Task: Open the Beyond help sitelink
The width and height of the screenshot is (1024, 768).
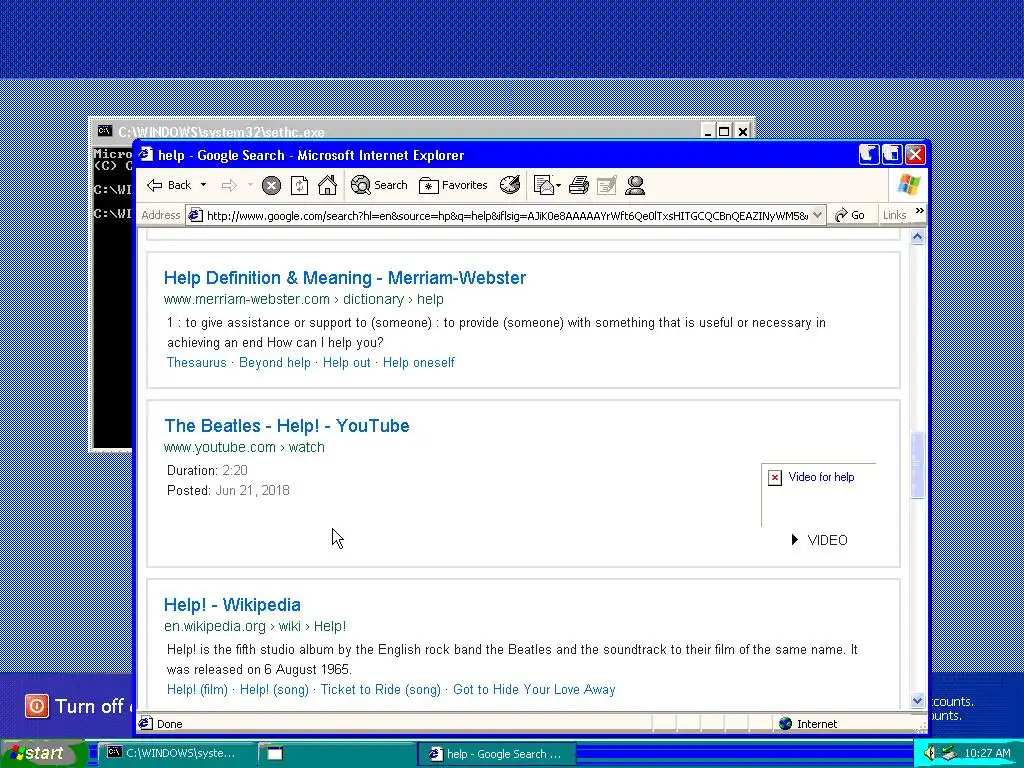Action: pyautogui.click(x=274, y=362)
